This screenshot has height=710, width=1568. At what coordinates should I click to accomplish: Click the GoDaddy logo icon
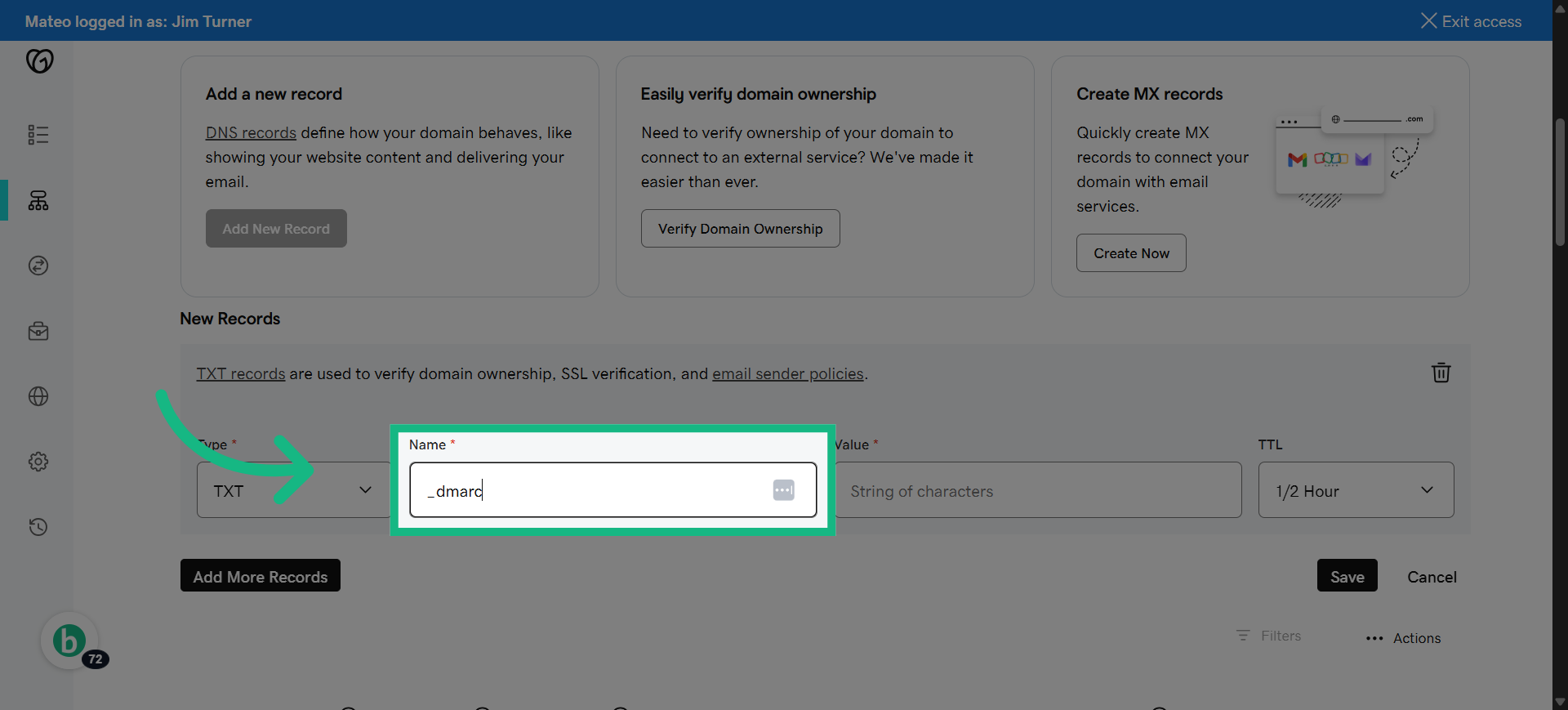point(39,60)
